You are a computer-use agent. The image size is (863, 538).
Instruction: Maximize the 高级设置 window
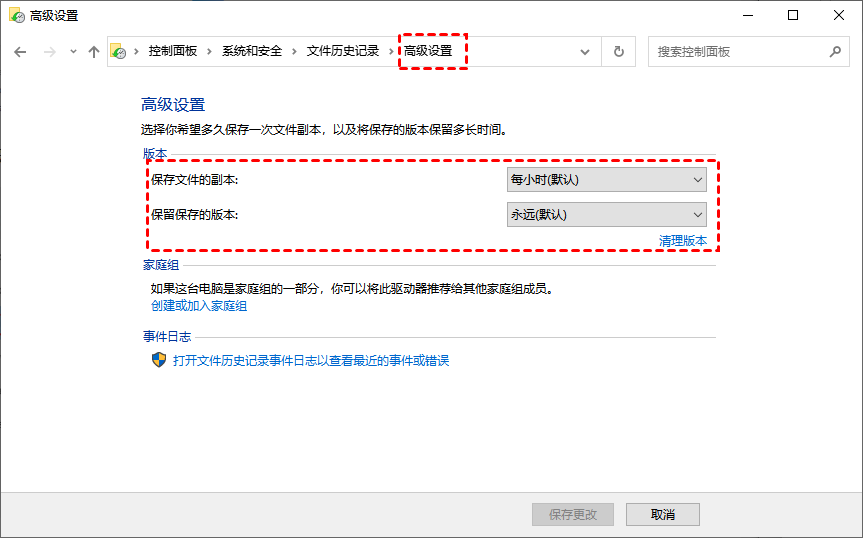[x=793, y=15]
